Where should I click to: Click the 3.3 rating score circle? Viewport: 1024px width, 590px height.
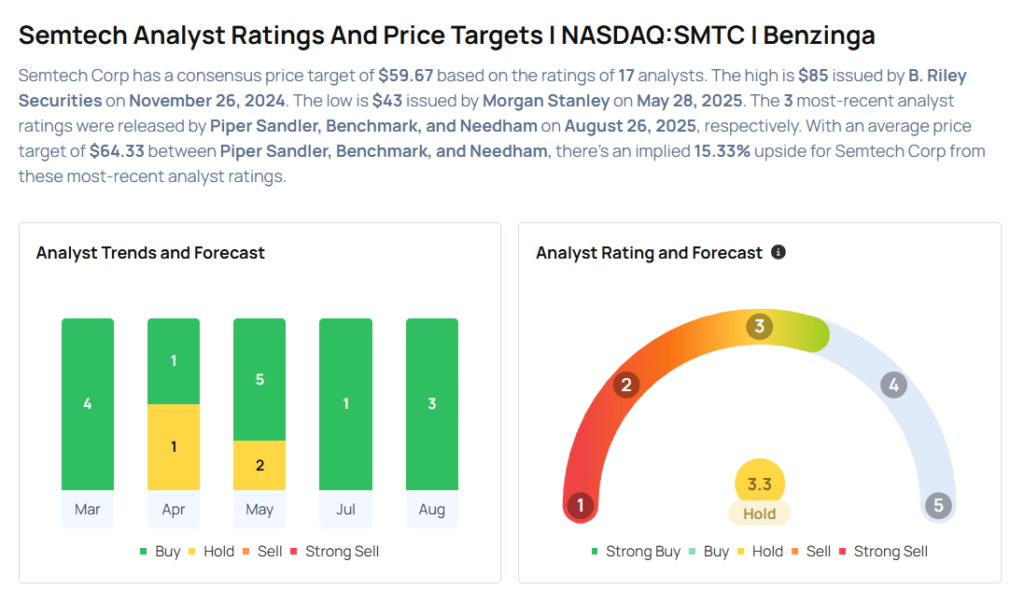click(x=759, y=484)
